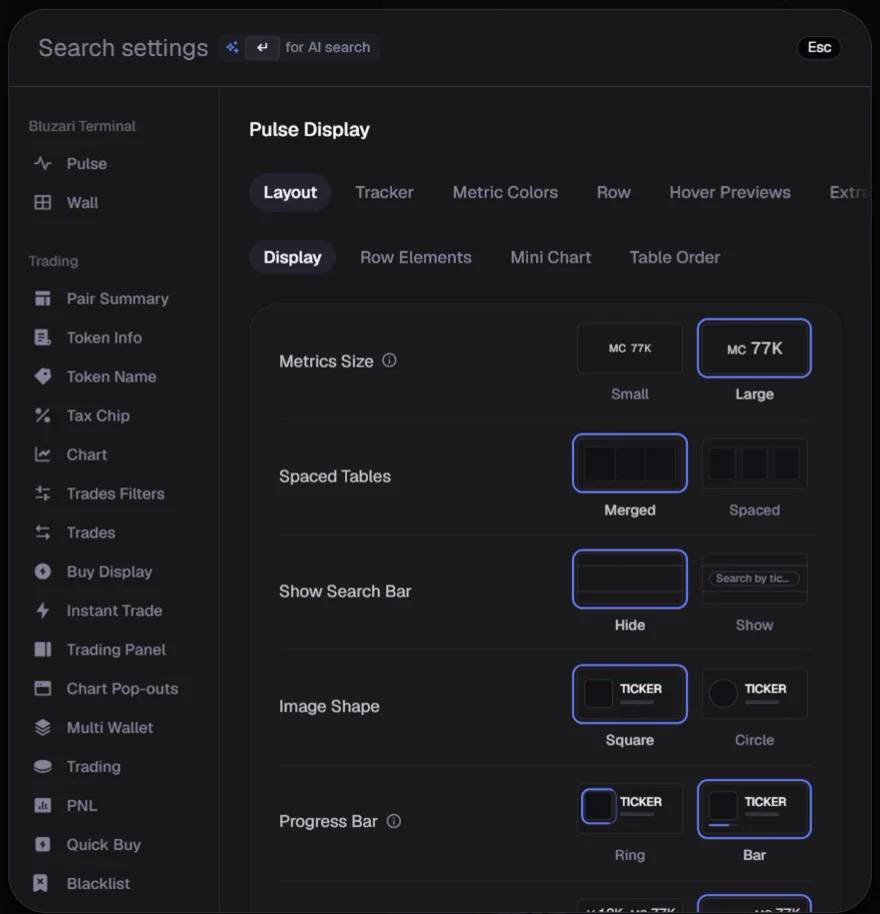The image size is (880, 914).
Task: Open the Table Order sub-tab
Action: (x=675, y=257)
